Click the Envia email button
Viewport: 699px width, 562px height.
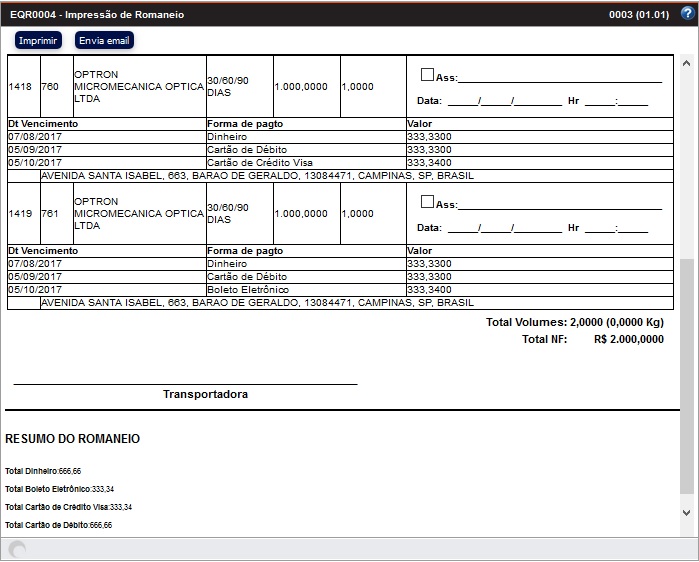[104, 40]
